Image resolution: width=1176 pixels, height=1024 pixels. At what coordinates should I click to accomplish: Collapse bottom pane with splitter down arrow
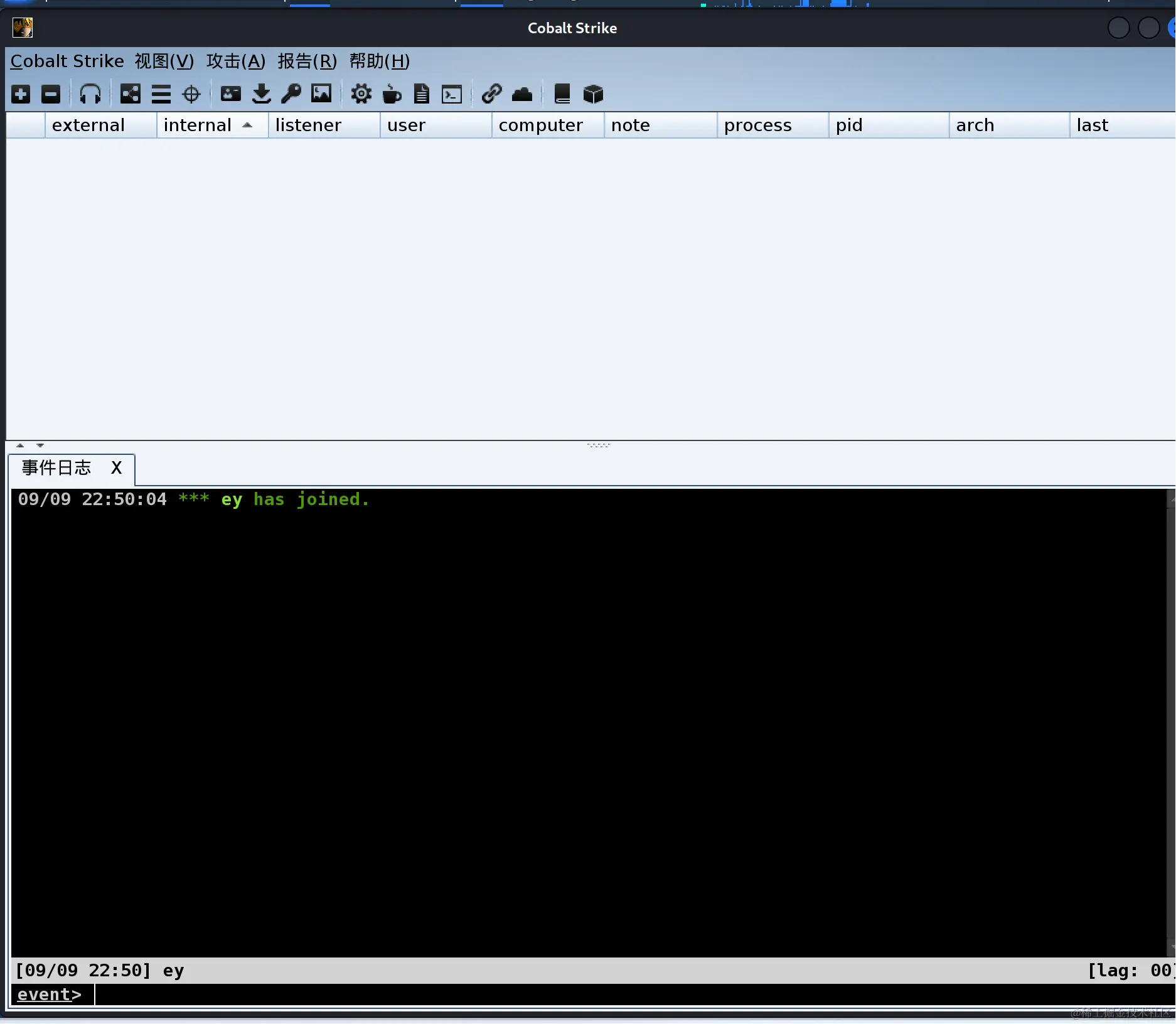(40, 445)
